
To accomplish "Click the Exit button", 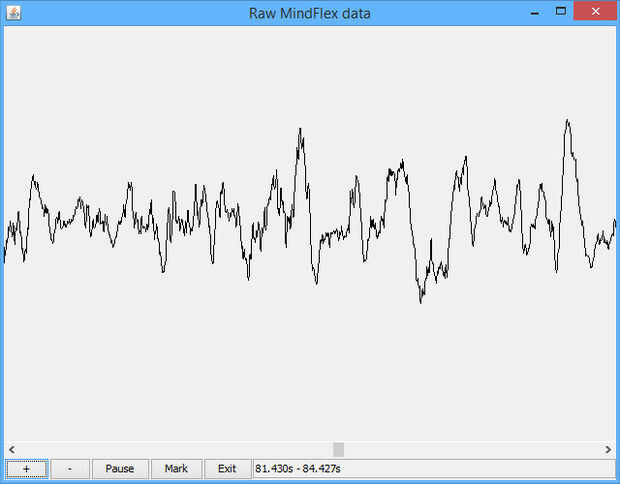I will coord(227,469).
